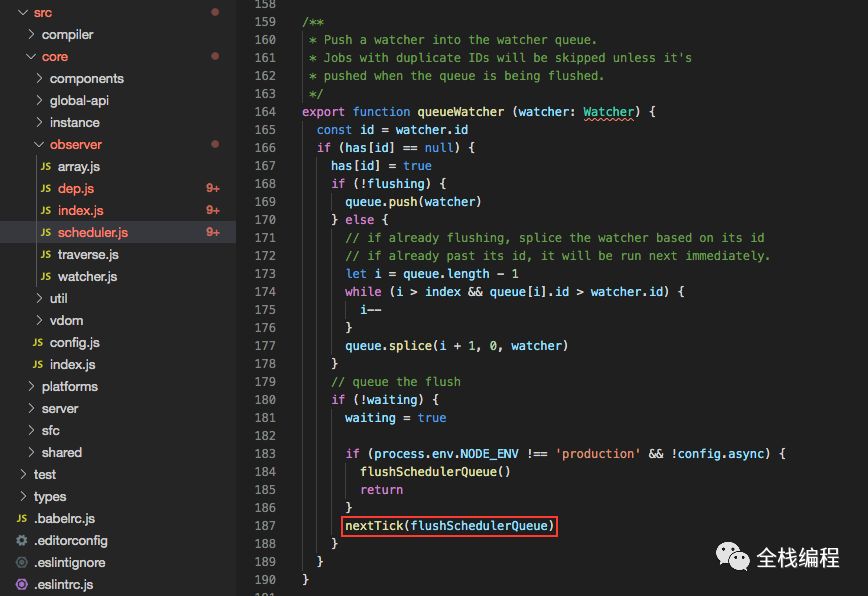Select the src folder label
868x596 pixels.
(x=43, y=12)
